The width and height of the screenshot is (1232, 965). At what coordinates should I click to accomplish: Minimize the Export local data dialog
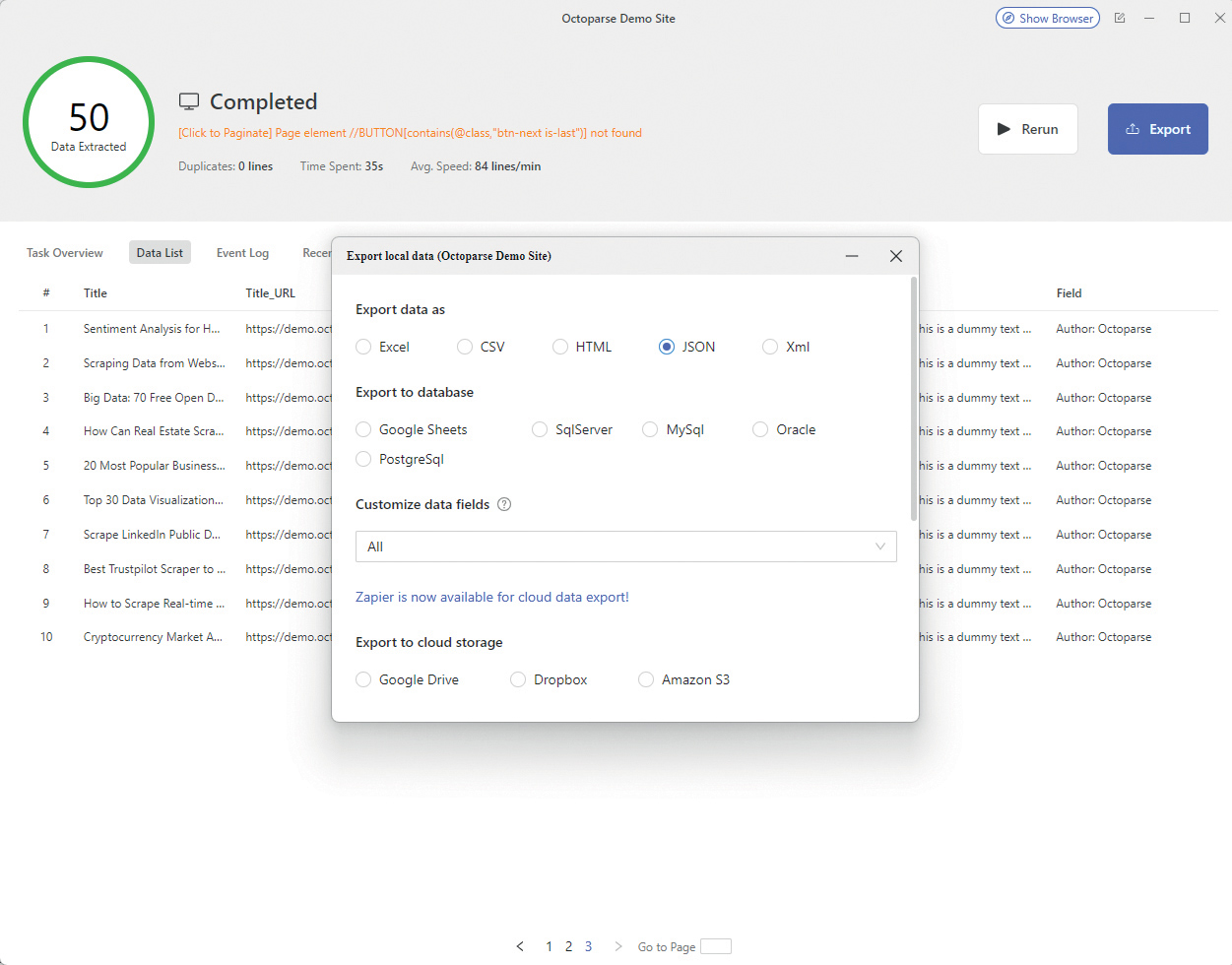852,256
